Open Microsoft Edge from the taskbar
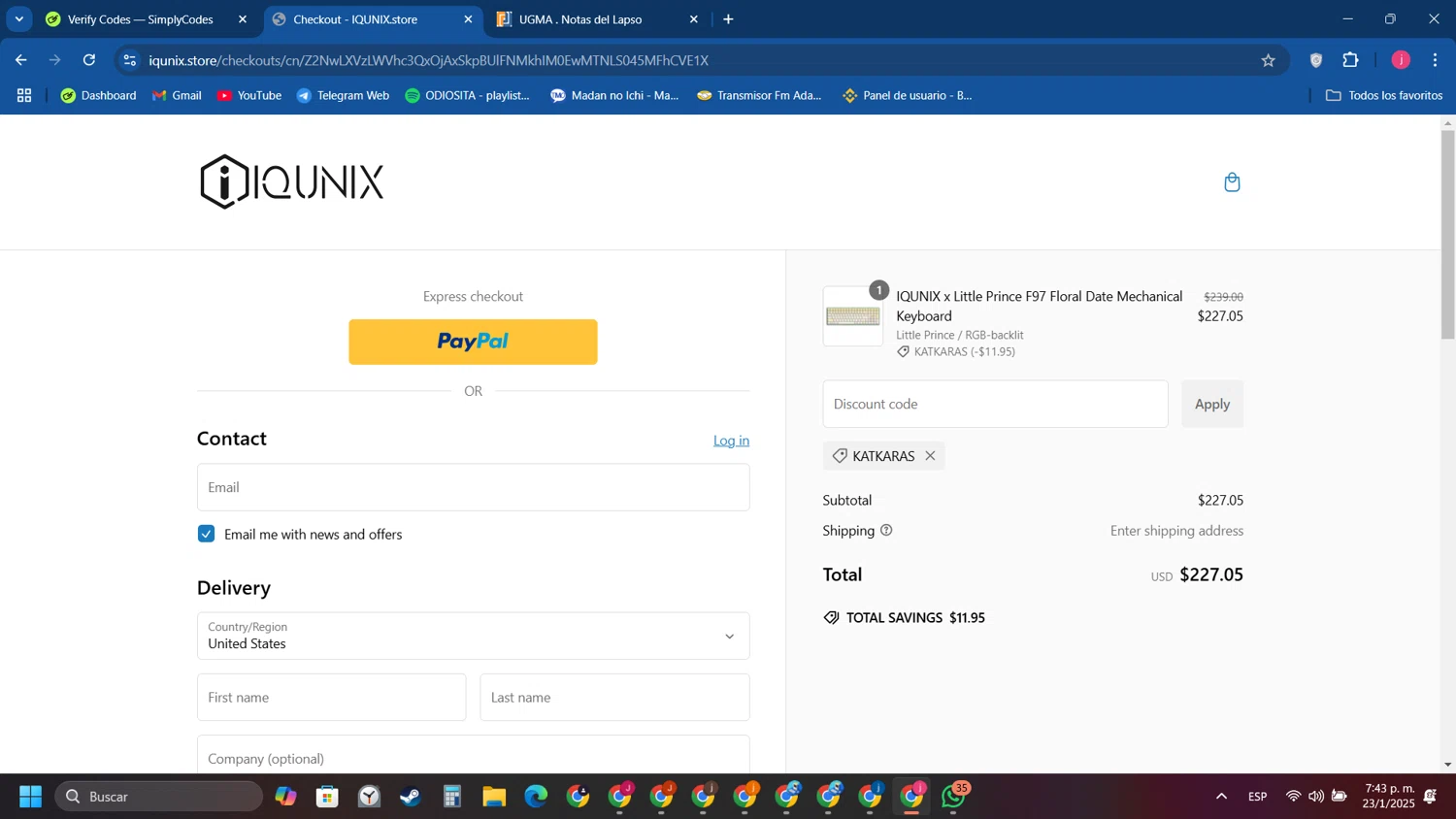Screen dimensions: 1456x819 pos(536,797)
